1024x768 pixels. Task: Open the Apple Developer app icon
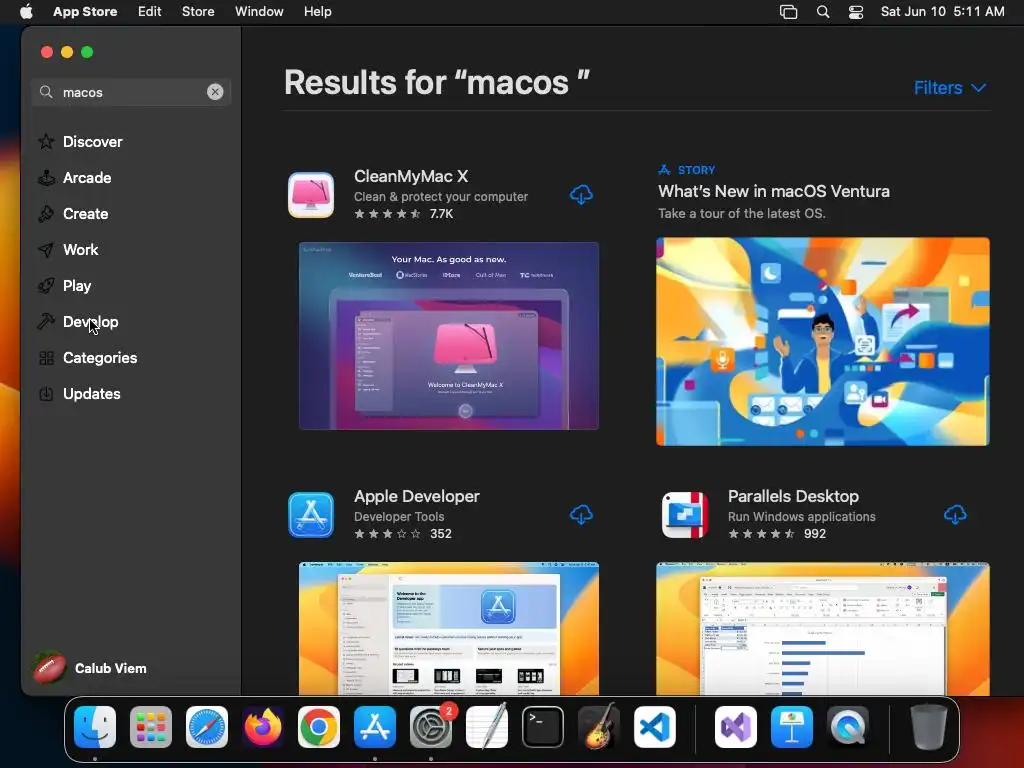point(311,515)
